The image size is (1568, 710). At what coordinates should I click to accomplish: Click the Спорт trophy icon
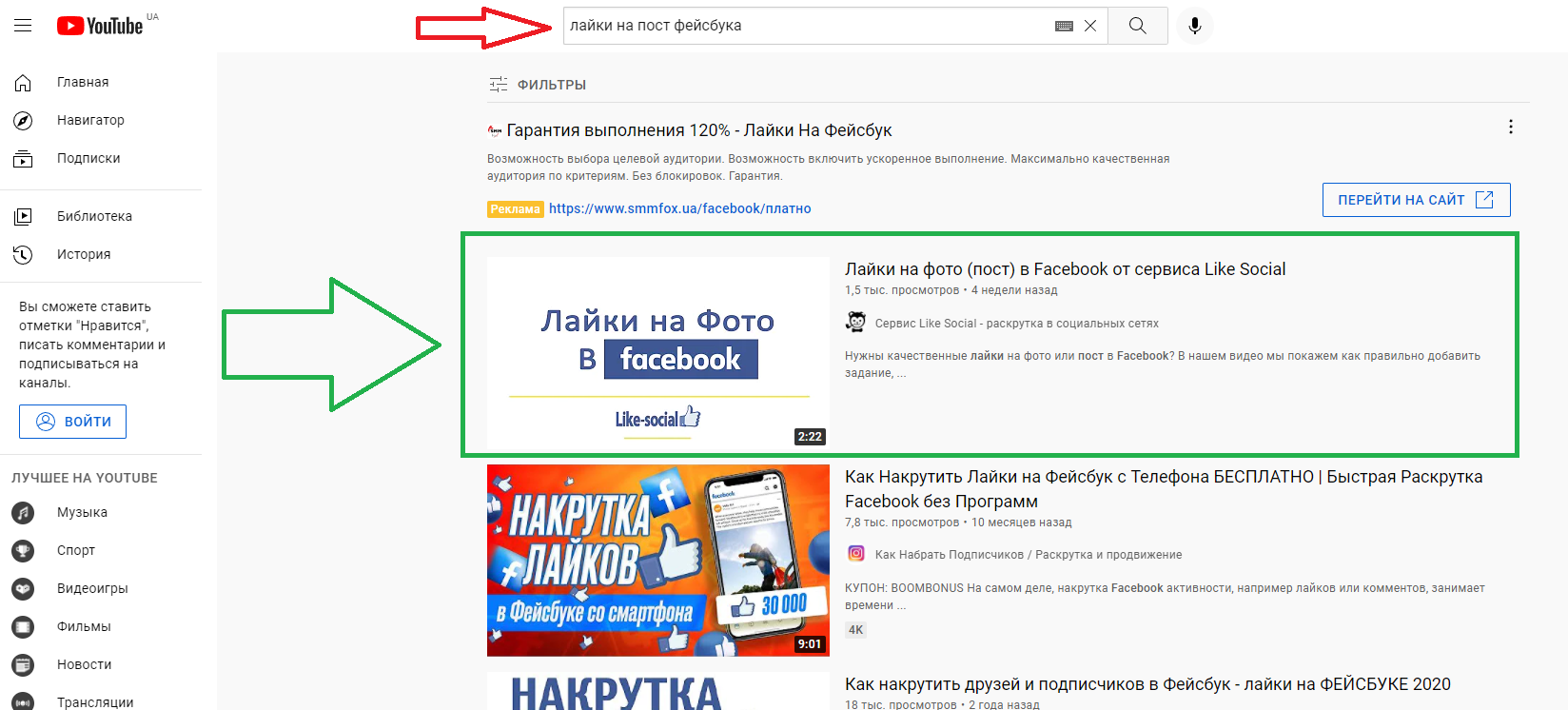pos(23,551)
